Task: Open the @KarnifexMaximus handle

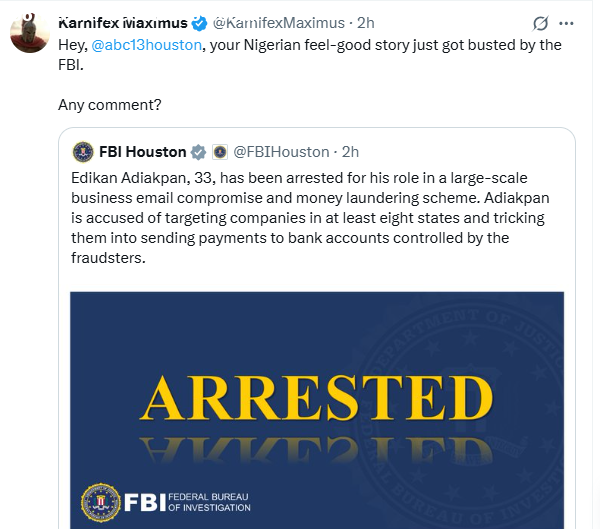Action: coord(279,22)
